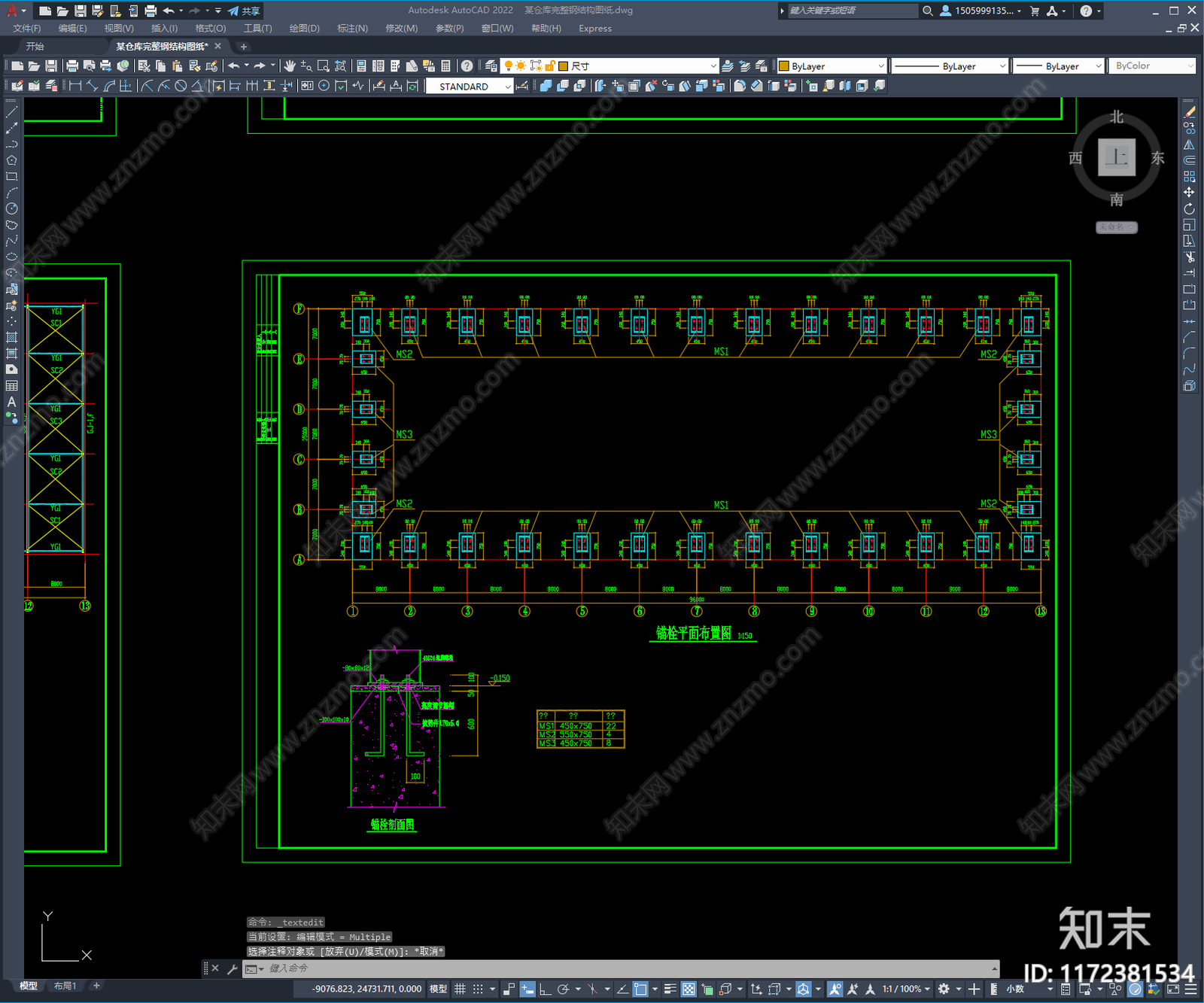This screenshot has width=1204, height=1003.
Task: Open the ByColor plot style dropdown
Action: pyautogui.click(x=1152, y=66)
